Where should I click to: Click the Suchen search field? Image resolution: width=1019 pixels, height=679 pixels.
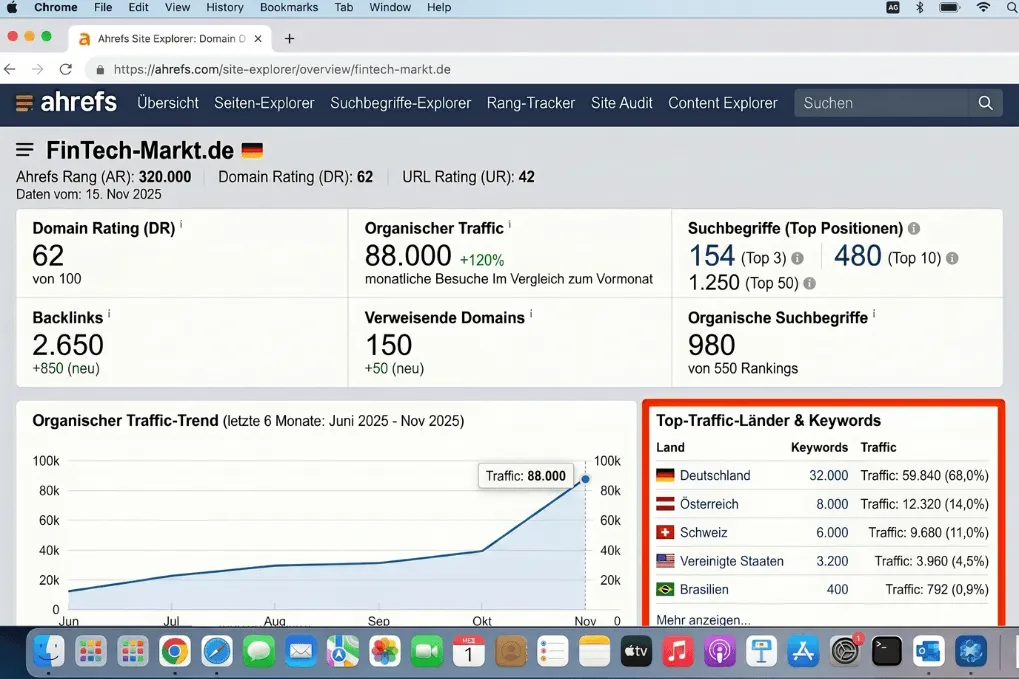881,103
